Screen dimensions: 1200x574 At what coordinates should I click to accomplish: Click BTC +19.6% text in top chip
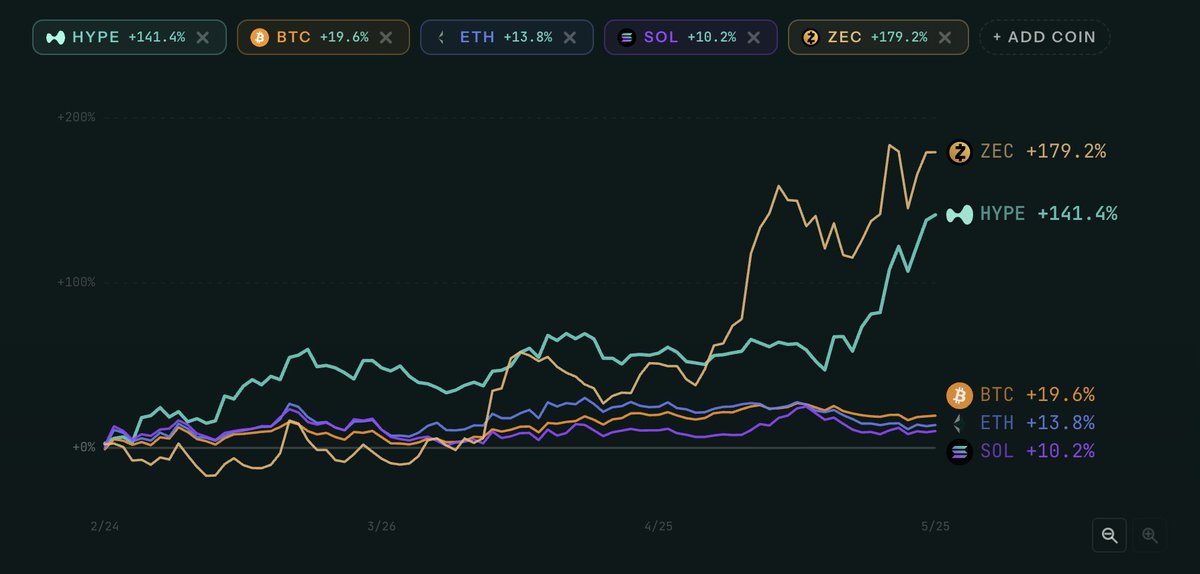pos(322,37)
